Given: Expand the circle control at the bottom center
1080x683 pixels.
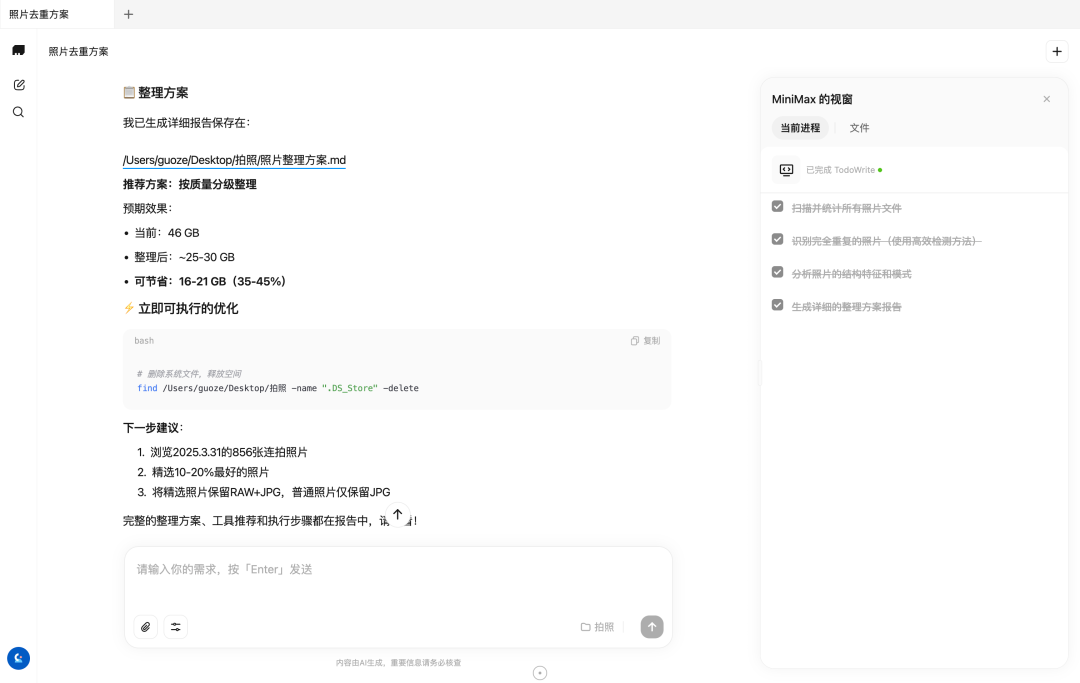Looking at the screenshot, I should point(540,672).
